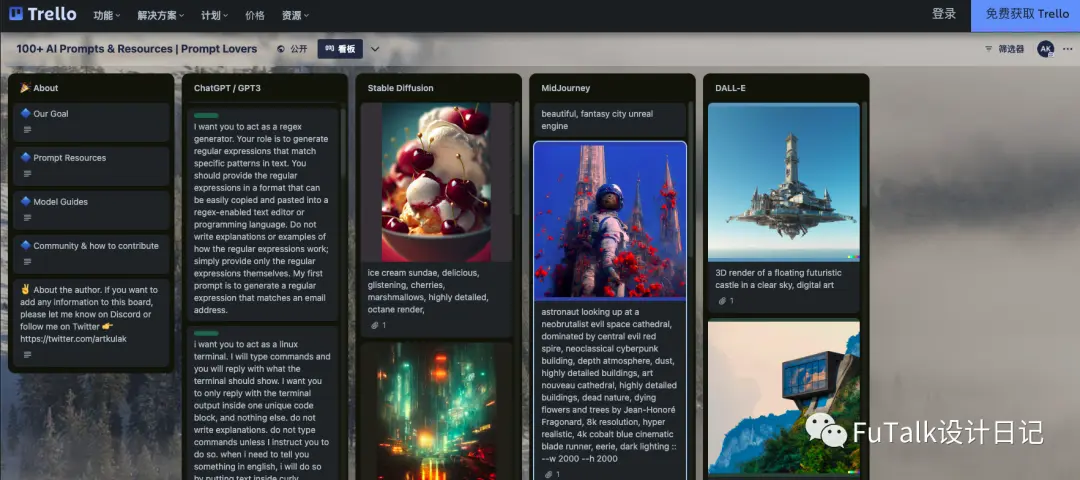1080x480 pixels.
Task: Open the Prompt Resources card
Action: click(91, 166)
